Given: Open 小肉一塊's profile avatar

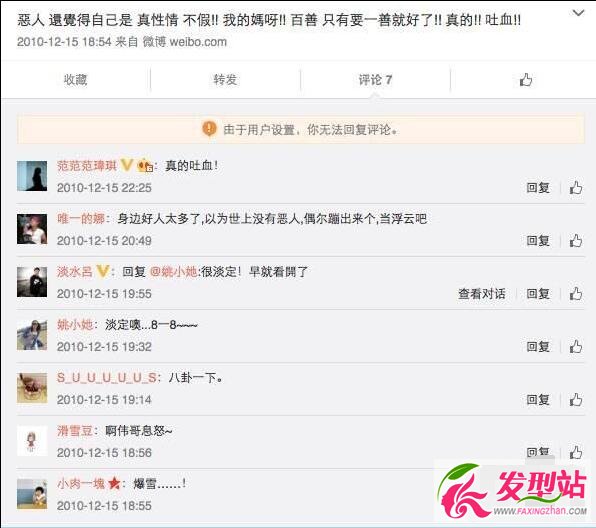Looking at the screenshot, I should coord(32,494).
